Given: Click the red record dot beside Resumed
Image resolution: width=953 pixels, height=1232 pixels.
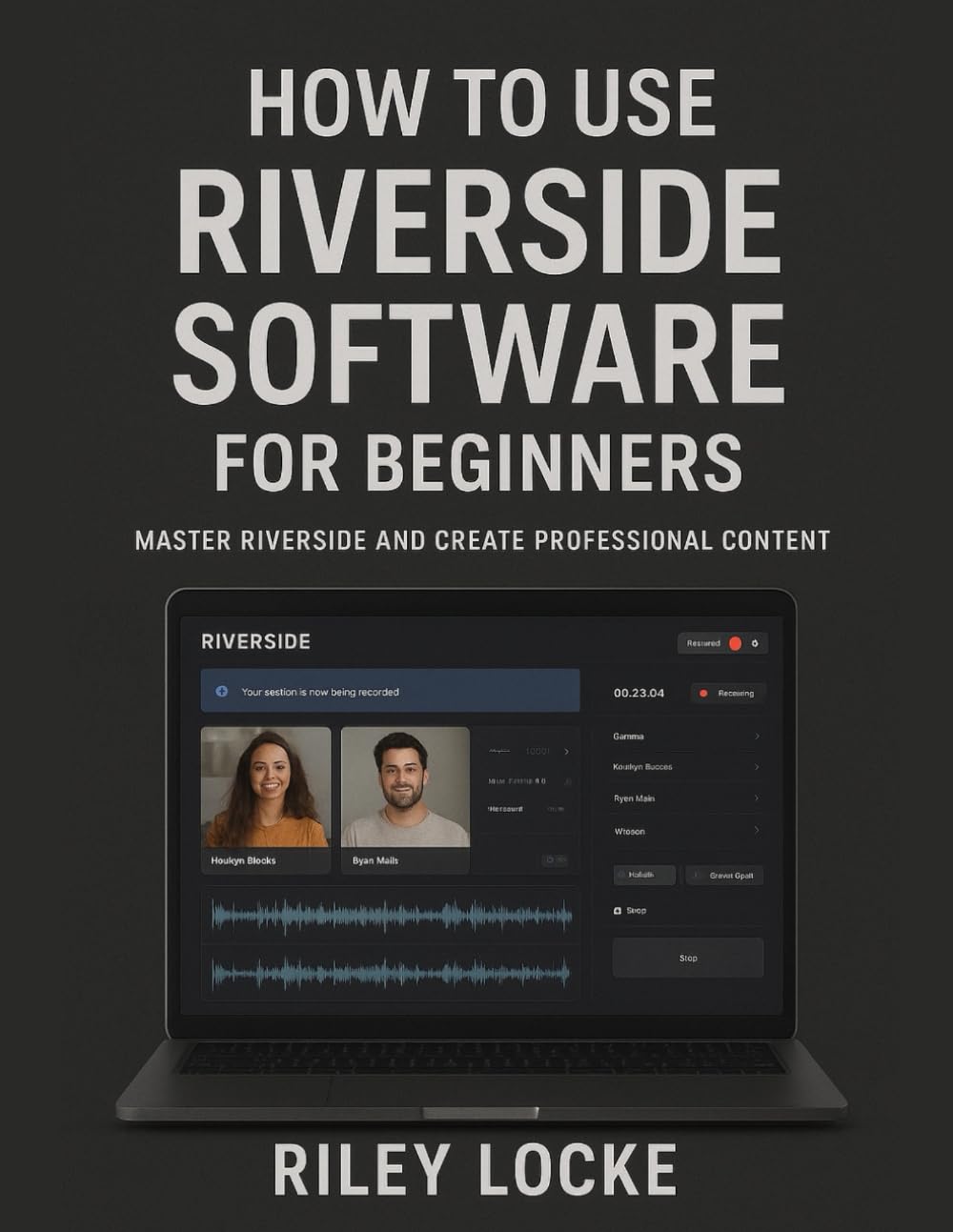Looking at the screenshot, I should (x=735, y=644).
